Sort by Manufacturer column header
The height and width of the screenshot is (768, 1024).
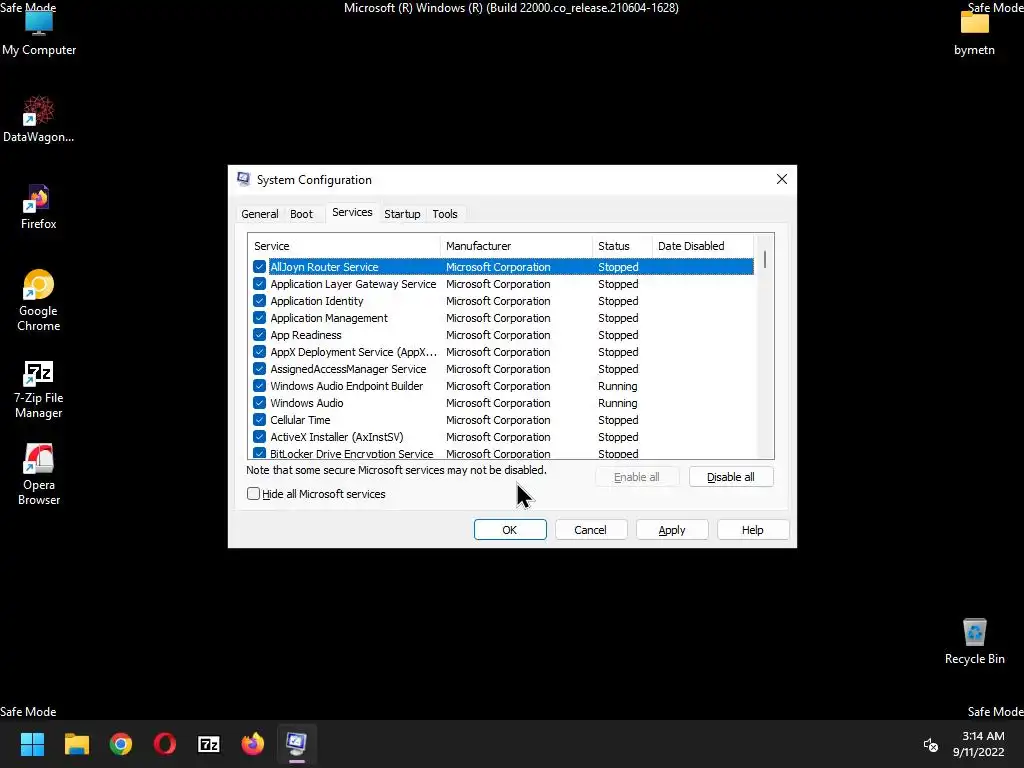point(516,246)
